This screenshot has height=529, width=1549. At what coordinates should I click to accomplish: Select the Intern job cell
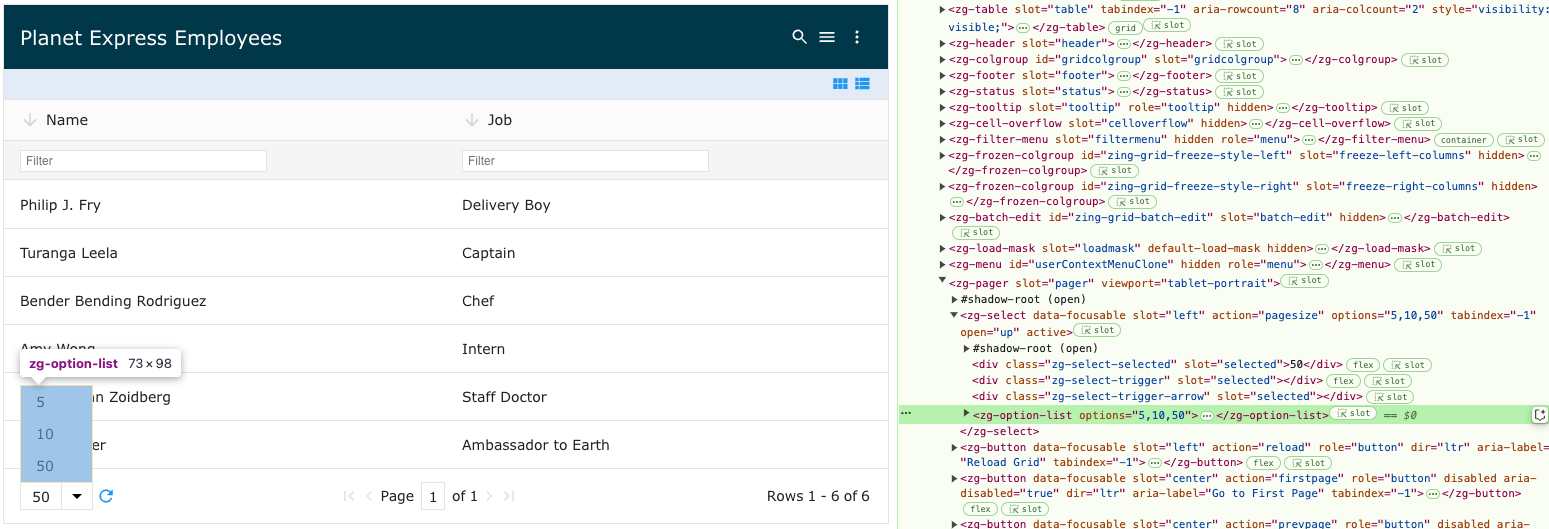pos(667,349)
